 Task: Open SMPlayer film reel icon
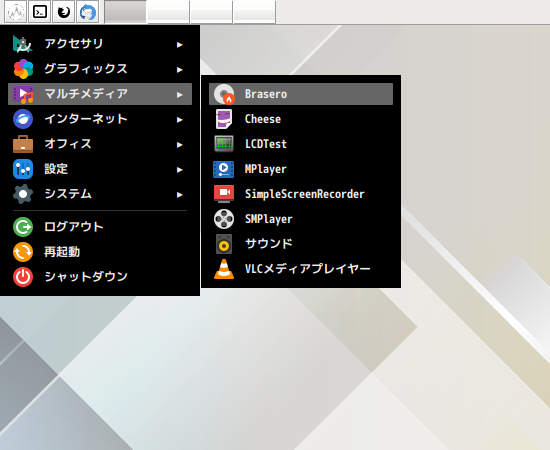point(224,219)
